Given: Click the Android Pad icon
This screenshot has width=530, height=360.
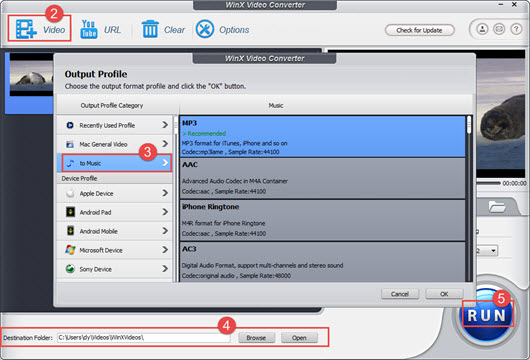Looking at the screenshot, I should (70, 212).
